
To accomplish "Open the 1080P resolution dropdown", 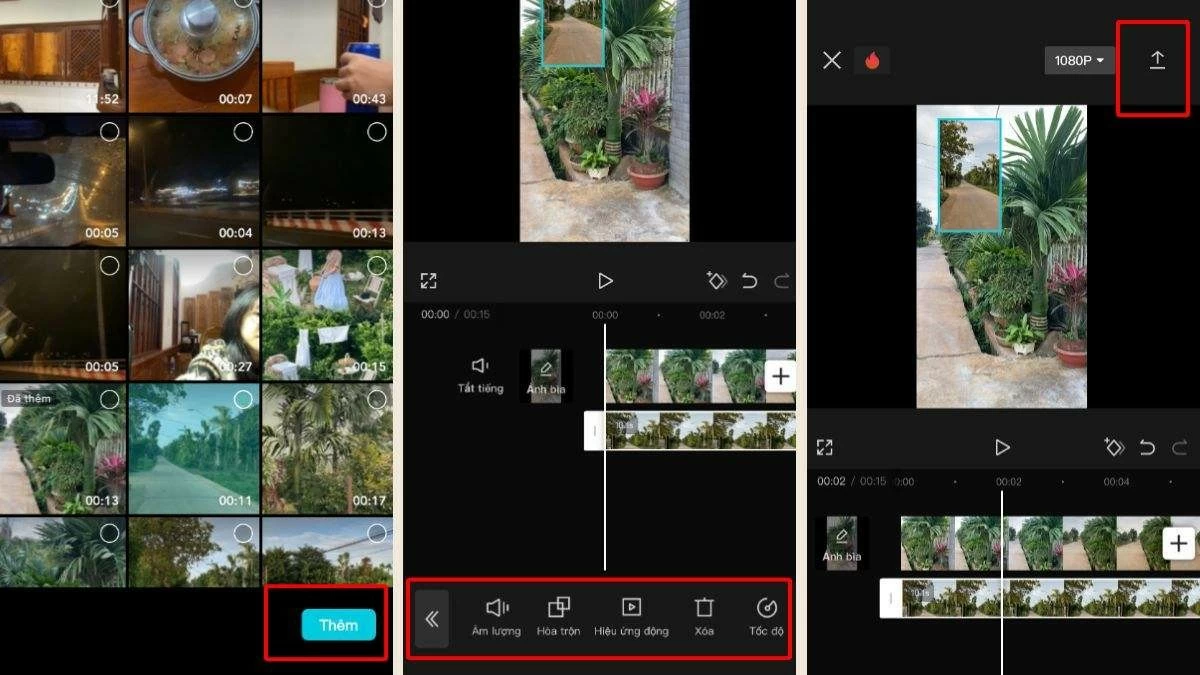I will click(x=1078, y=60).
